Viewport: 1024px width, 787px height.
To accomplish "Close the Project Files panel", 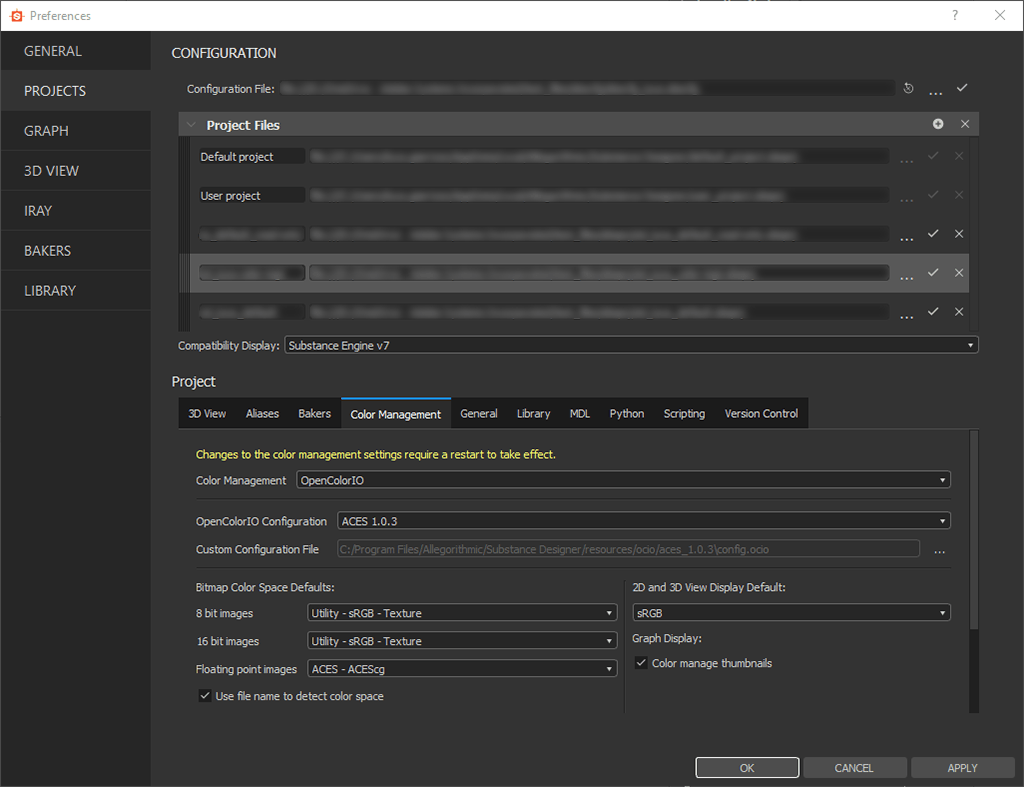I will [963, 123].
